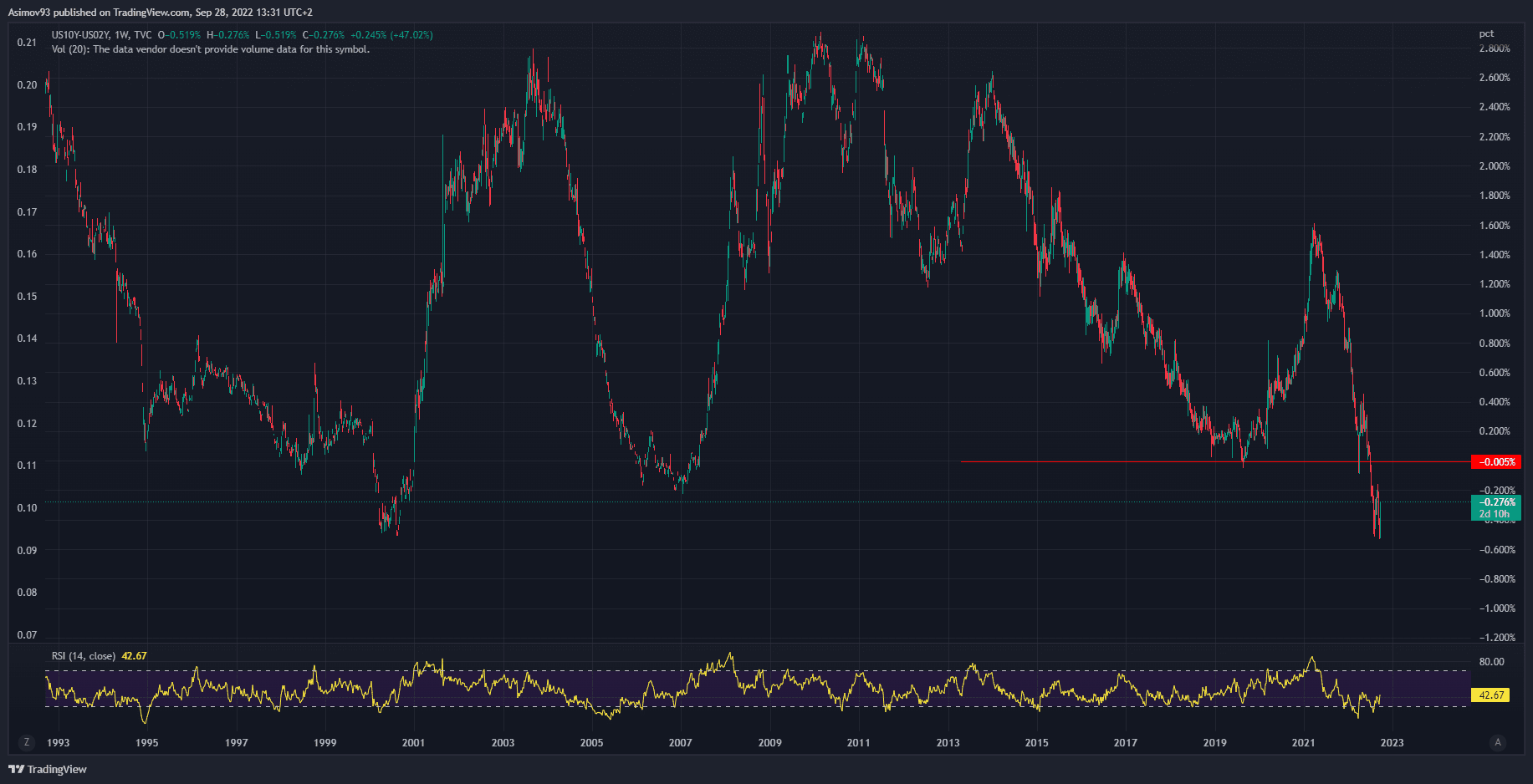Click the Z timezone icon at bottom-left

coord(27,742)
